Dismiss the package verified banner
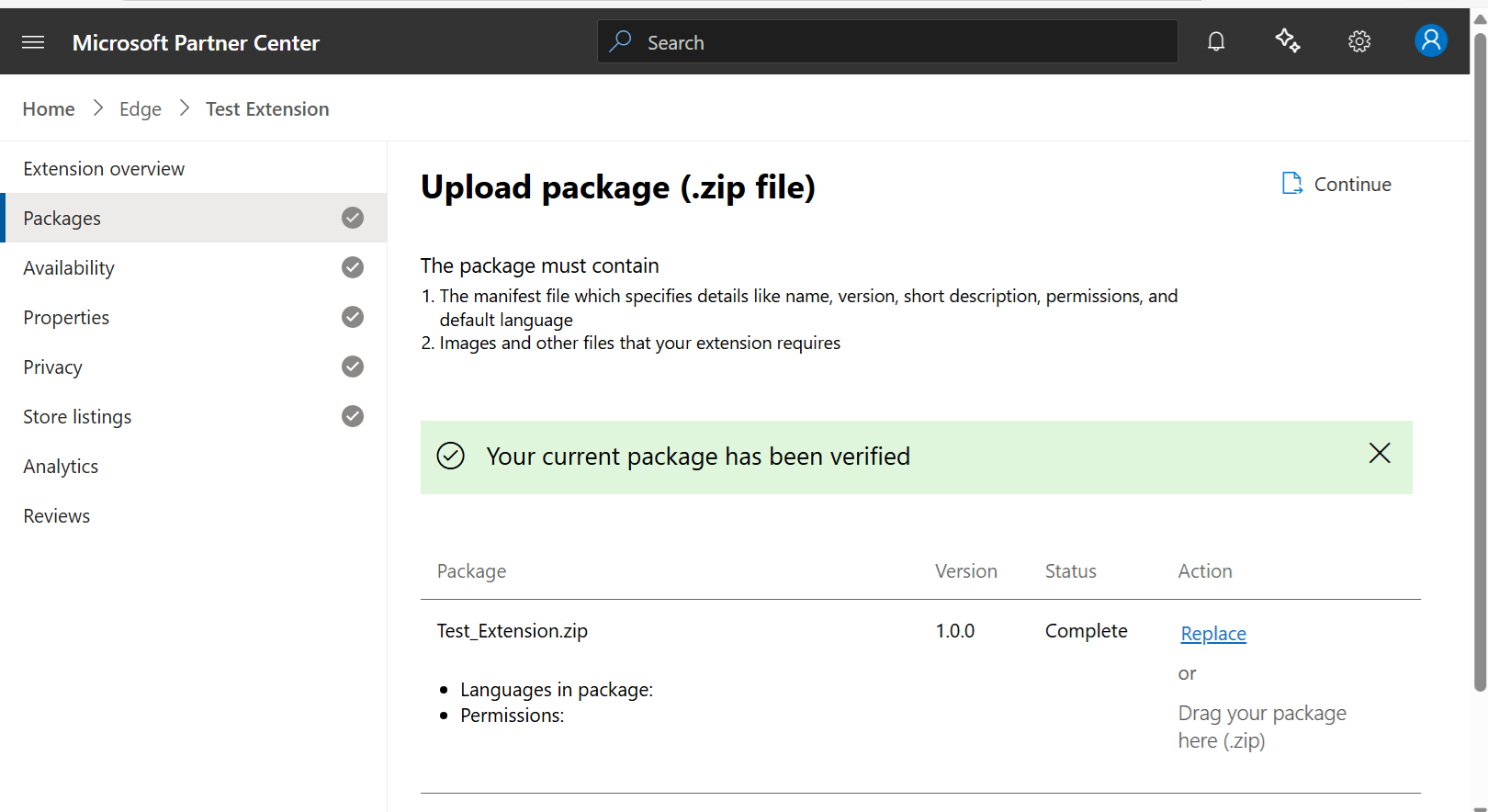 (x=1380, y=453)
